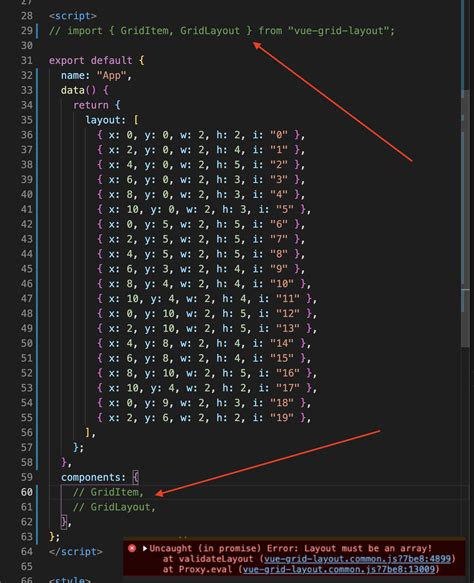Click the 'return {' statement

pos(97,105)
